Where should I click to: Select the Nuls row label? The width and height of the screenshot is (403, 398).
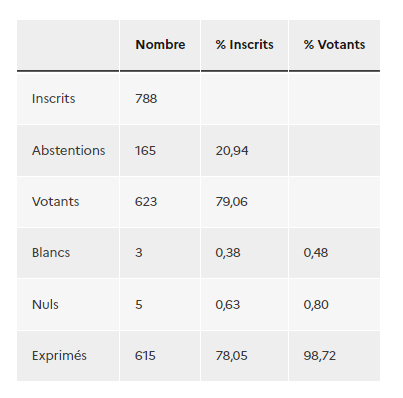point(45,305)
